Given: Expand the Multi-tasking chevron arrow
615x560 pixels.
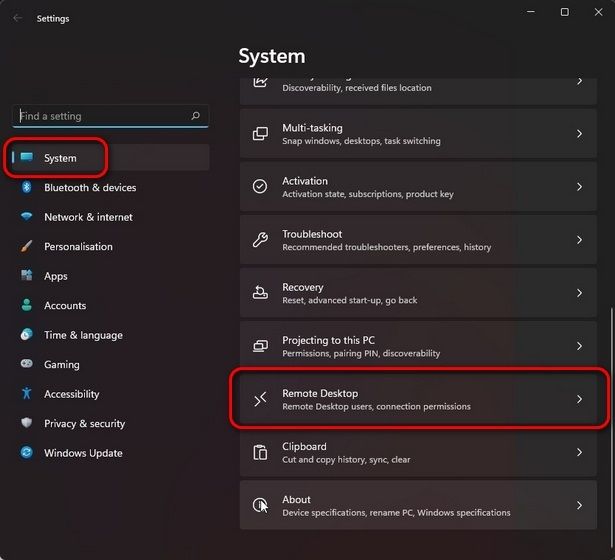Looking at the screenshot, I should click(x=579, y=134).
